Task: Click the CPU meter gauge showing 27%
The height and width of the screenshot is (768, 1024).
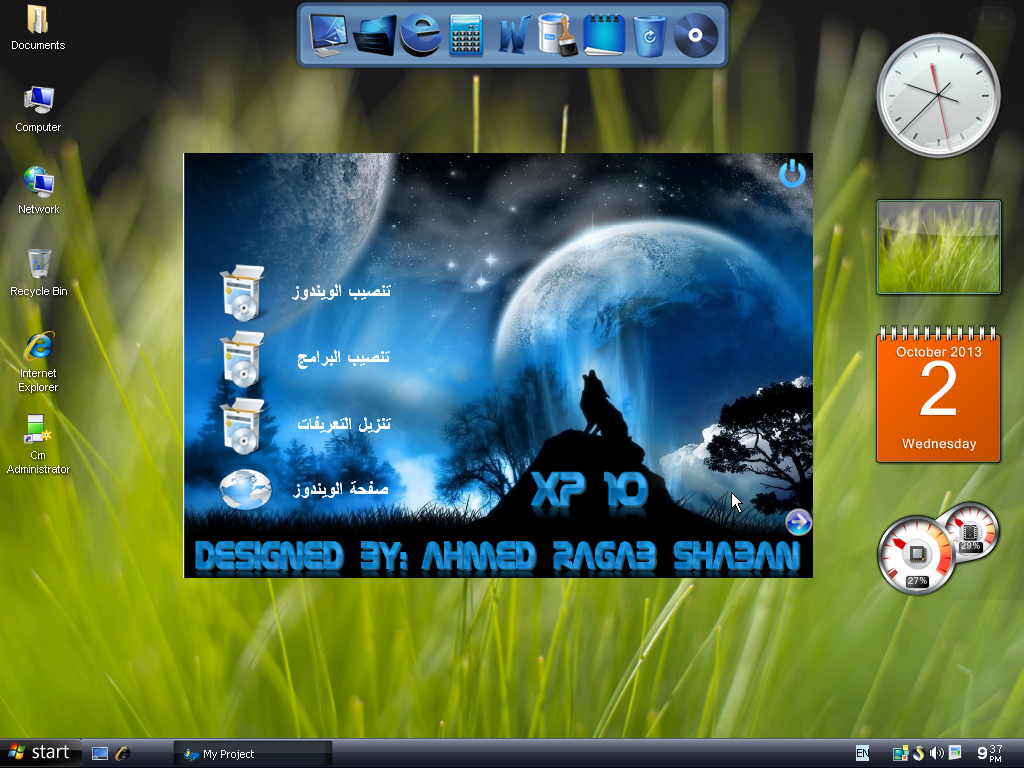Action: [916, 555]
